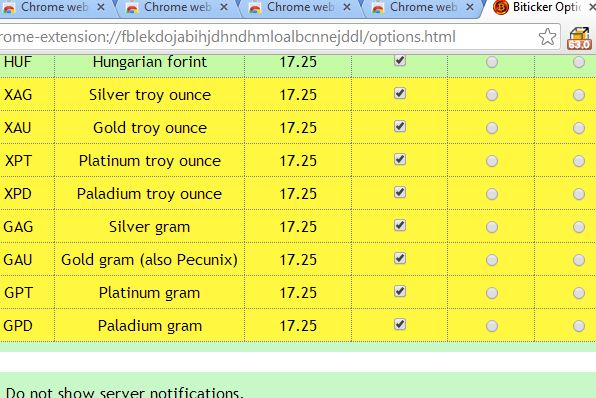This screenshot has width=596, height=398.
Task: Click the text Gold gram (also Pecunix)
Action: point(149,260)
